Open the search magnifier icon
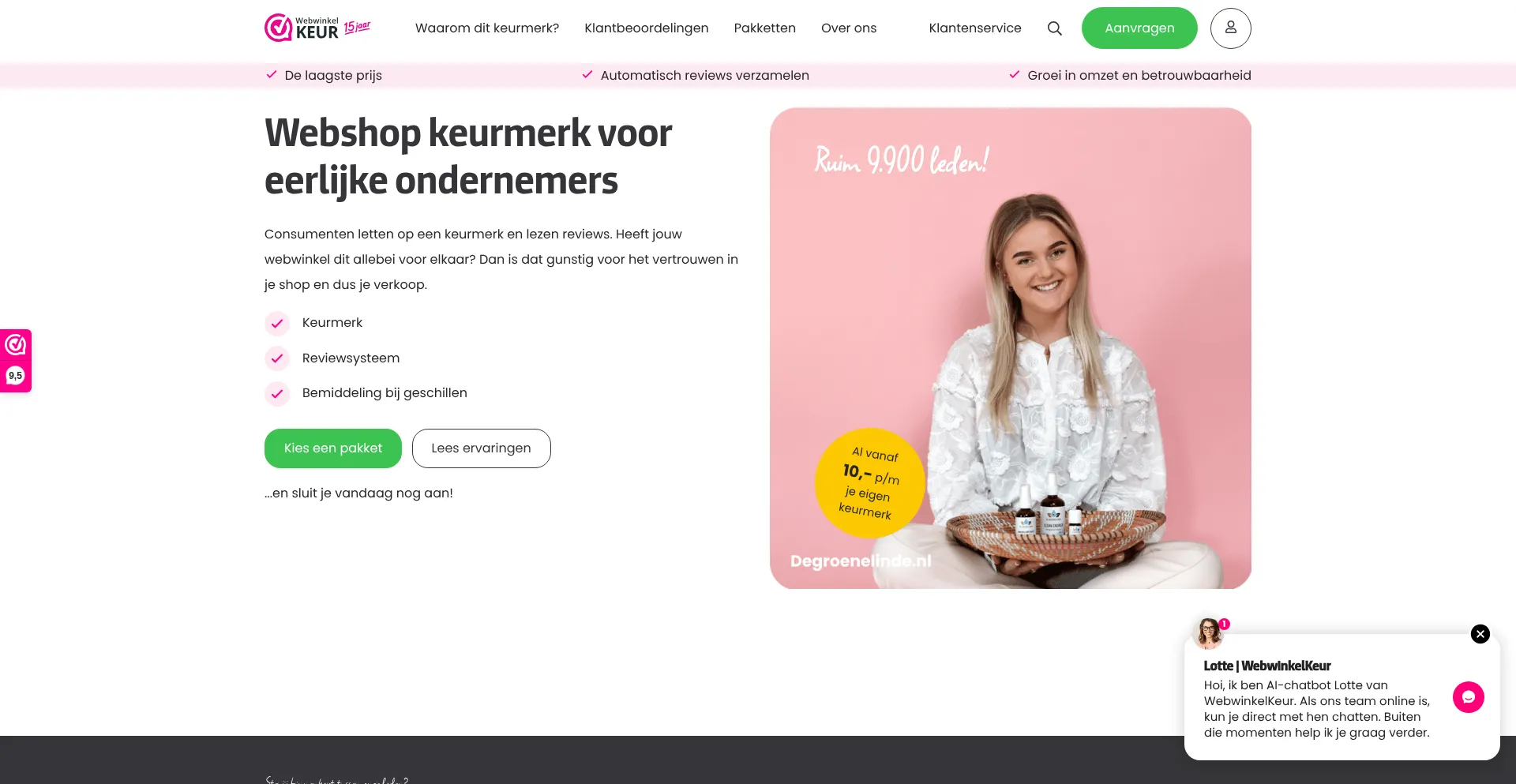This screenshot has width=1516, height=784. pos(1055,28)
